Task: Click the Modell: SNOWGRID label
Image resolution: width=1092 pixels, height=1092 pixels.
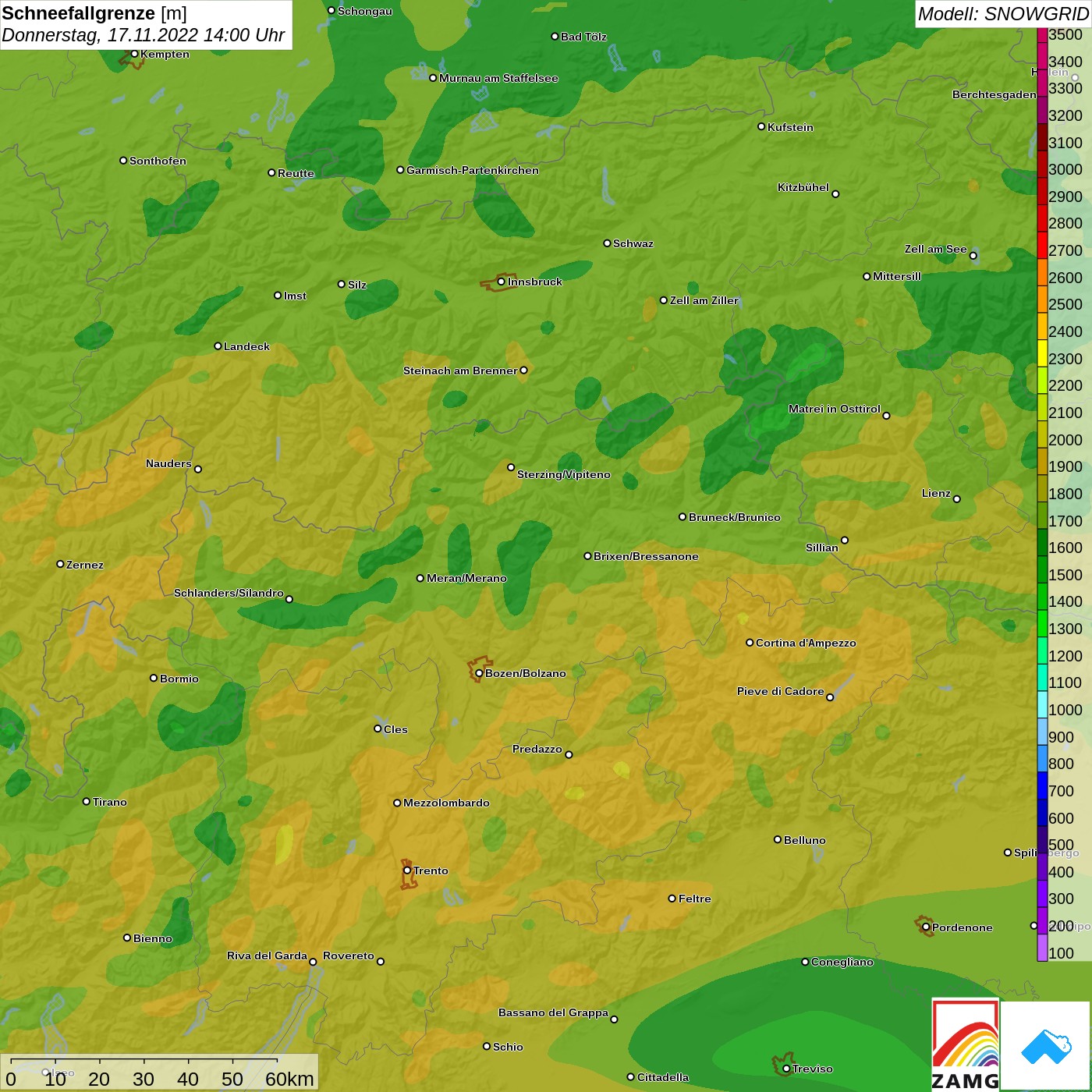Action: tap(1002, 14)
